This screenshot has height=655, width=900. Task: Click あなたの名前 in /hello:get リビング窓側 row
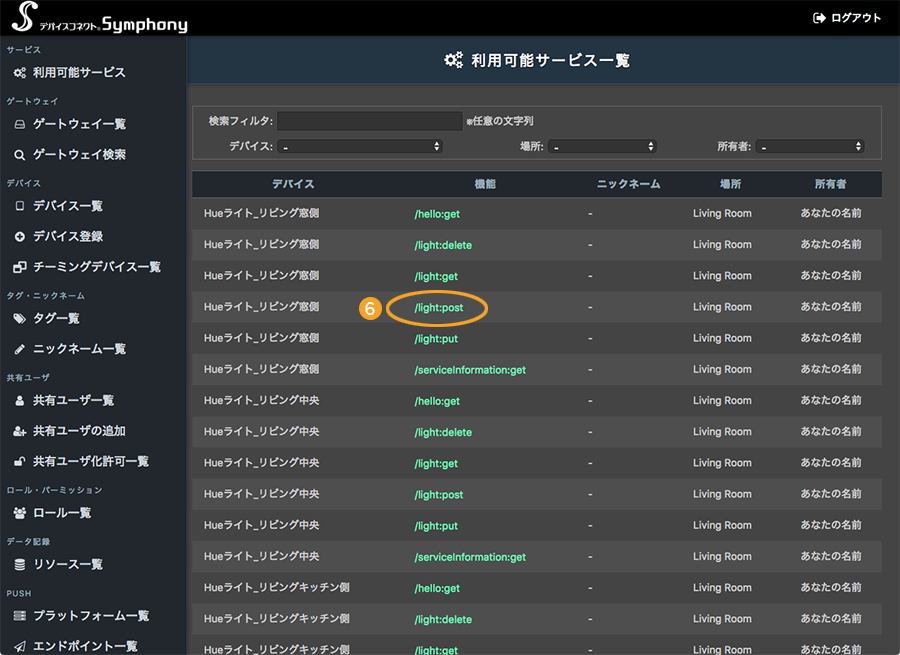(831, 214)
